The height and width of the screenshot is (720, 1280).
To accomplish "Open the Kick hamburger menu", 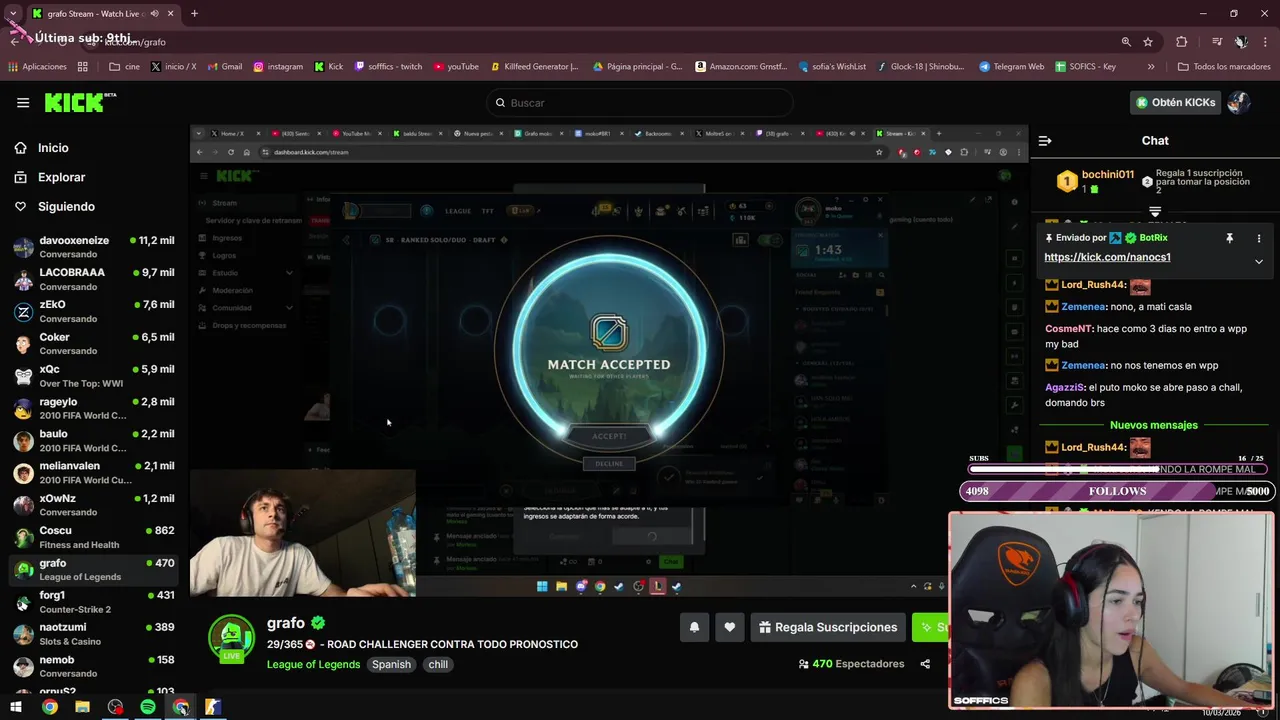I will click(22, 102).
